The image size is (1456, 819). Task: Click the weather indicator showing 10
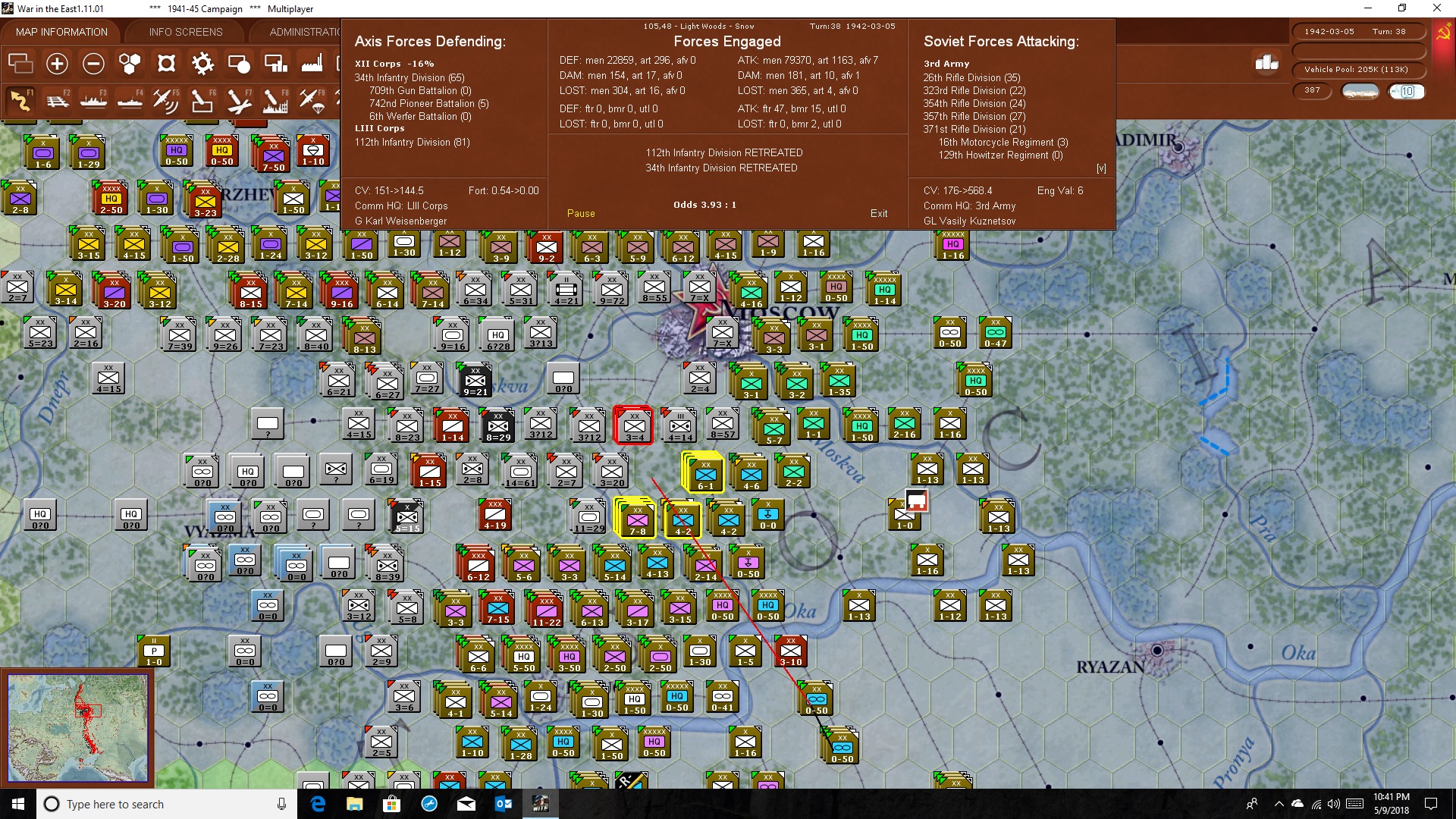[1407, 92]
